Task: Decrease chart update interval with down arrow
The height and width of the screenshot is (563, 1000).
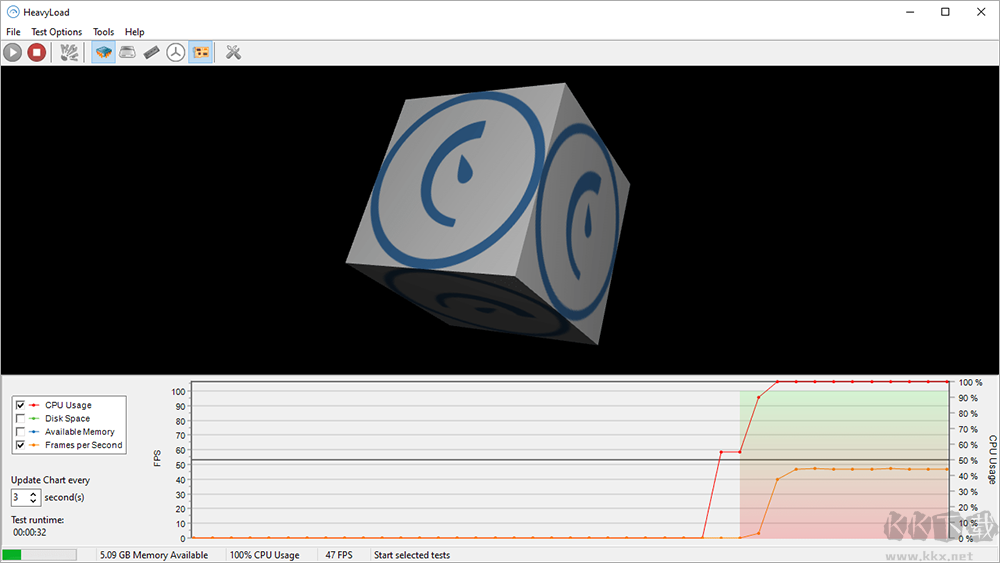Action: tap(33, 501)
